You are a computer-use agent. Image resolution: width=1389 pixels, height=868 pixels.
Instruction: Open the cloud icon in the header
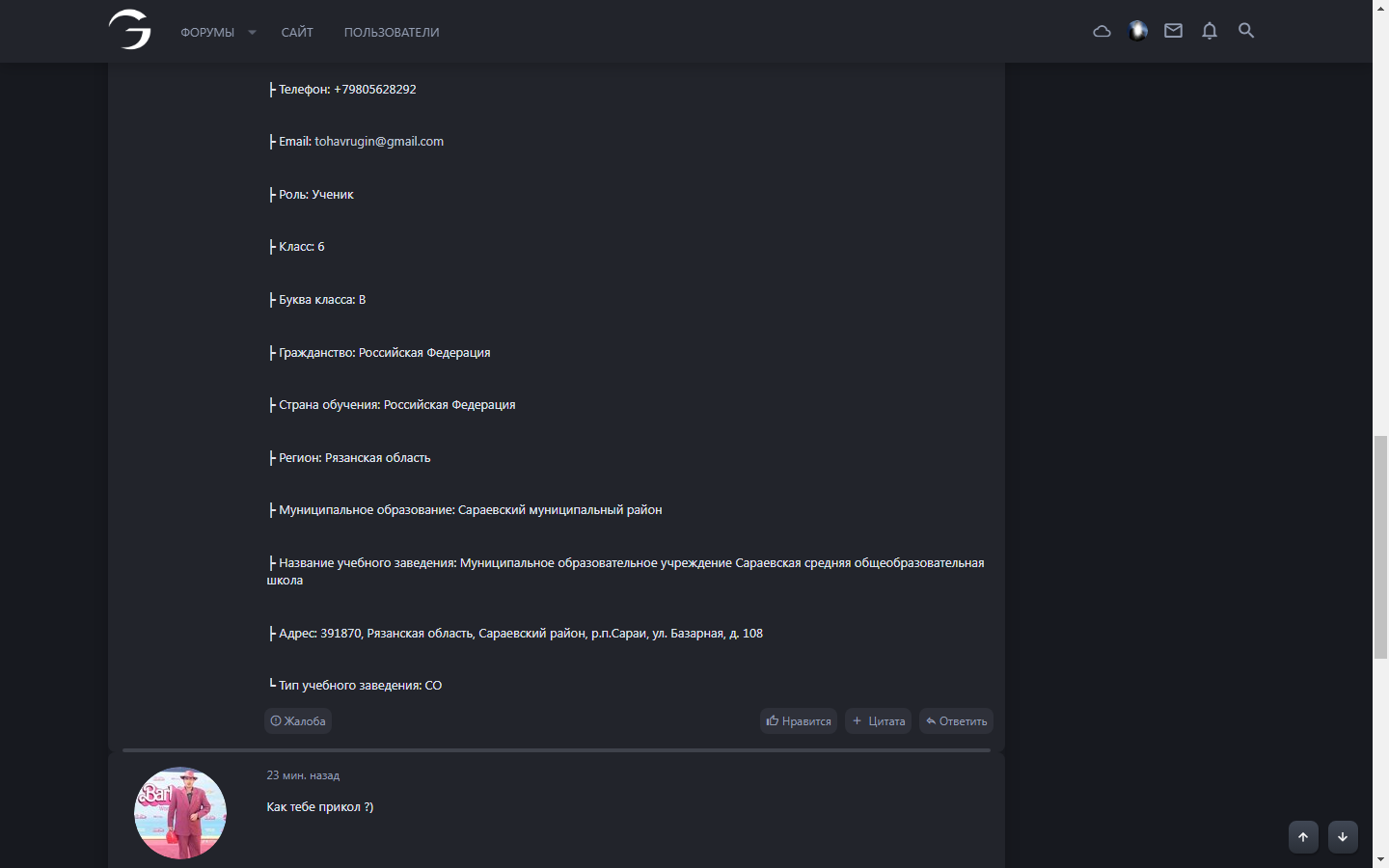[1102, 31]
